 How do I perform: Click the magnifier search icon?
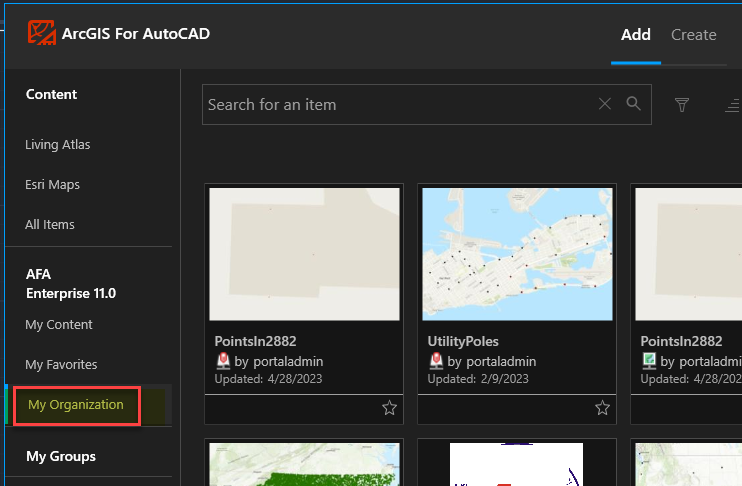(634, 104)
